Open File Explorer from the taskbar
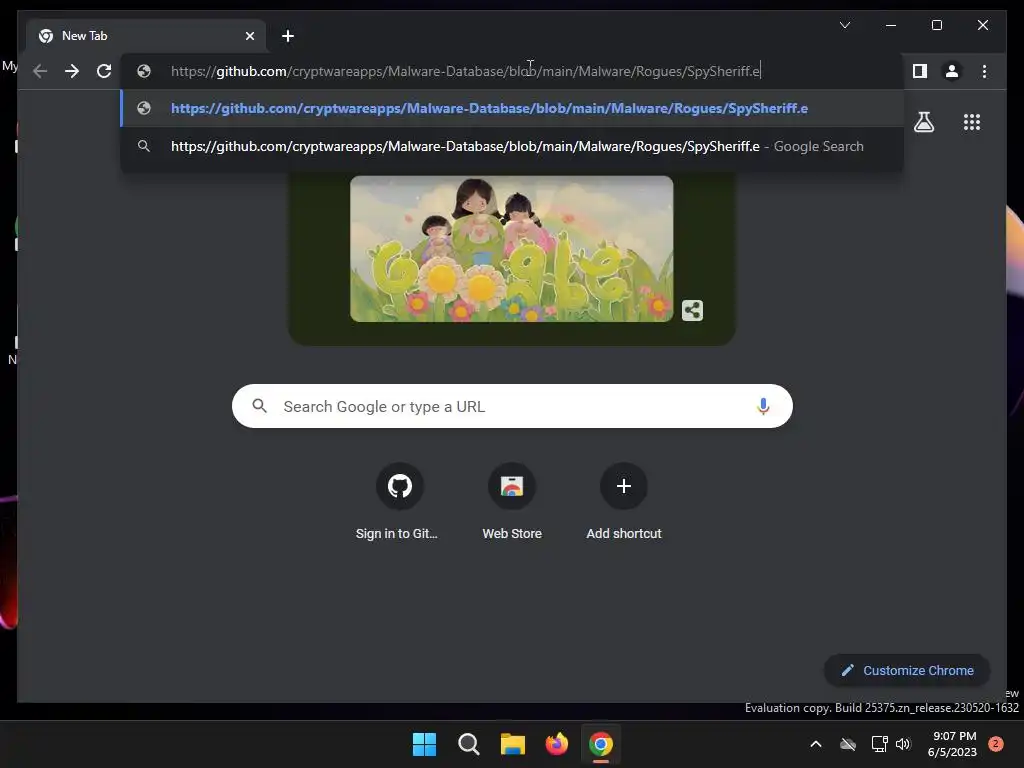The image size is (1024, 768). click(513, 744)
